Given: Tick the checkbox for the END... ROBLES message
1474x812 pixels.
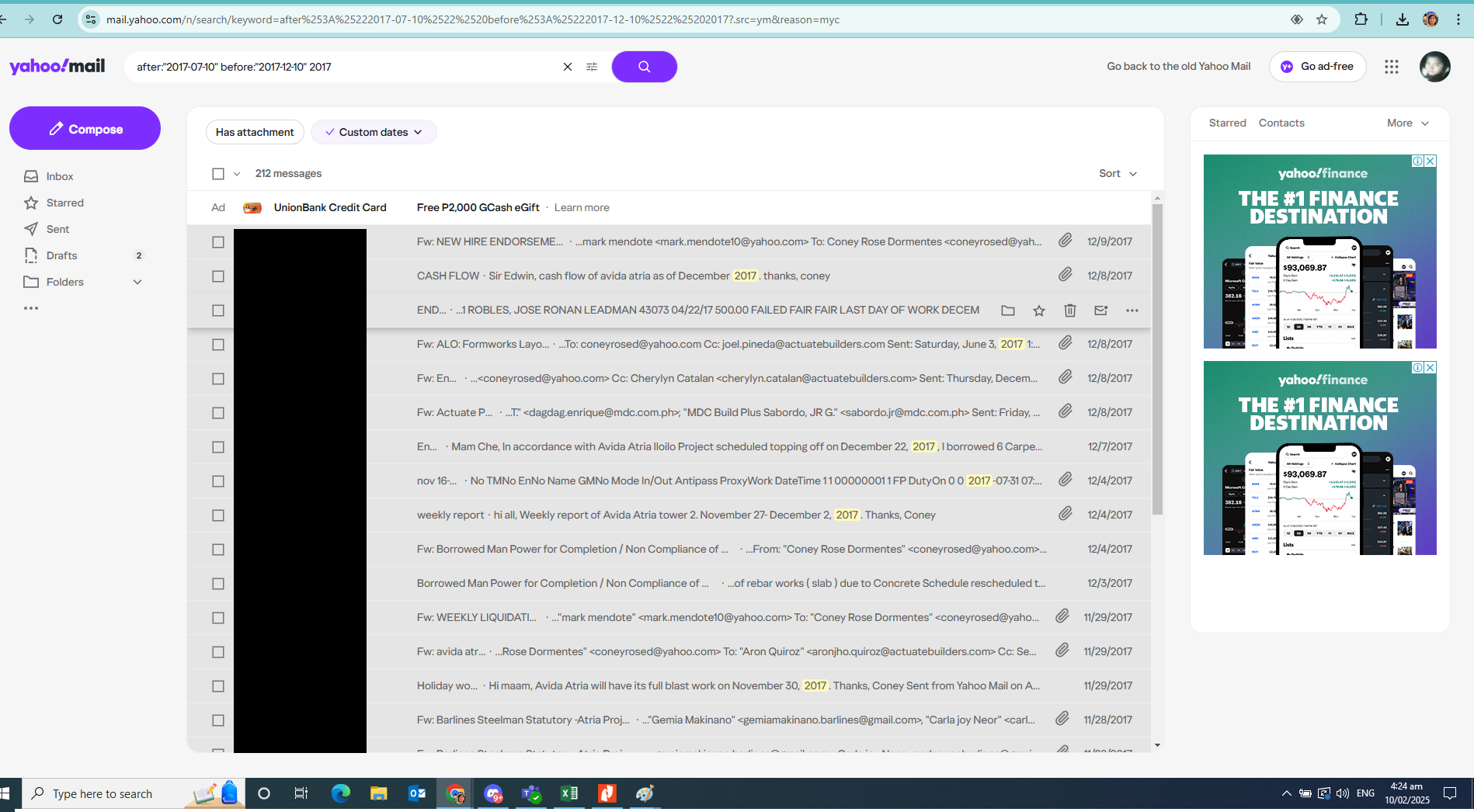Looking at the screenshot, I should point(218,311).
